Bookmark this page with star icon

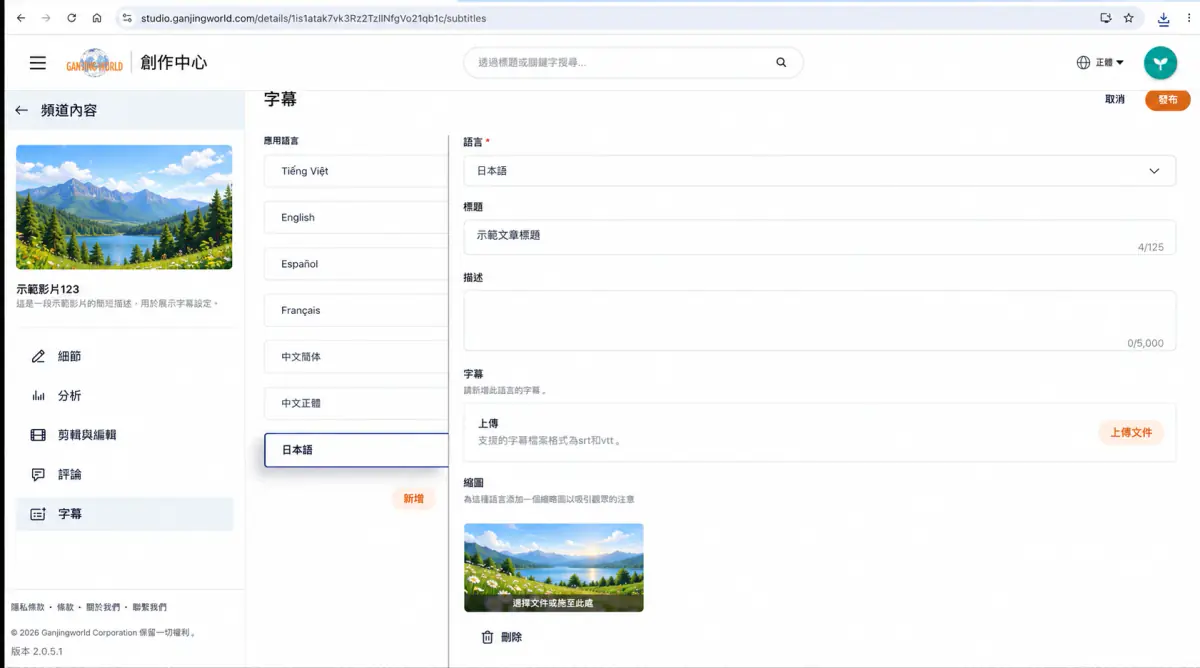tap(1129, 18)
